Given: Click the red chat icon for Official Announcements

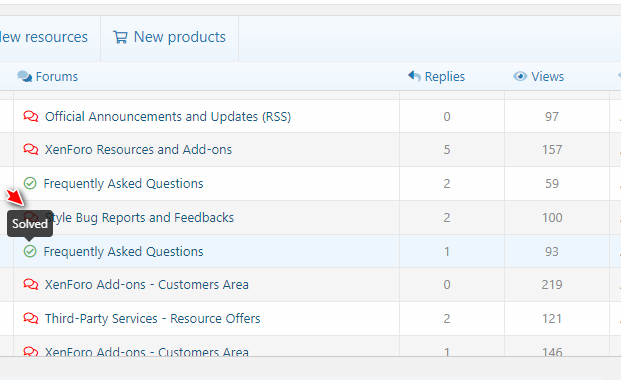Looking at the screenshot, I should [x=30, y=116].
